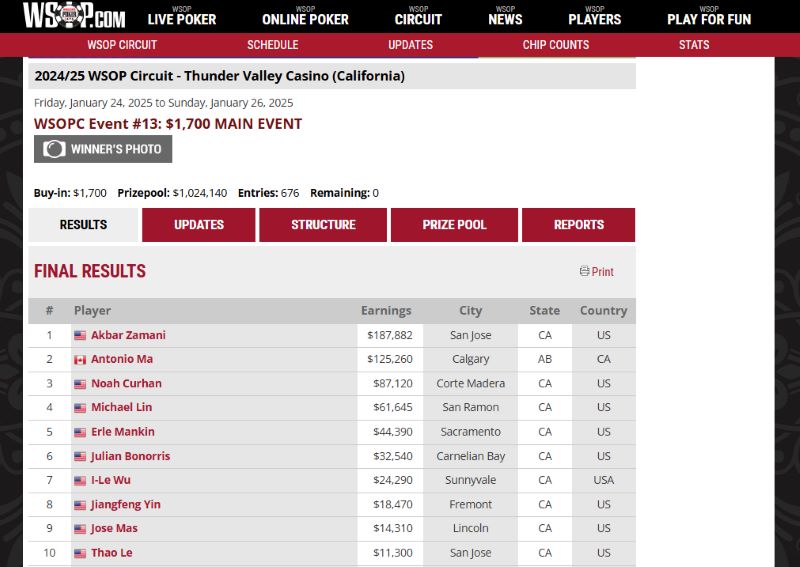The image size is (800, 567).
Task: Click the flag icon beside Thao Le
Action: (80, 553)
